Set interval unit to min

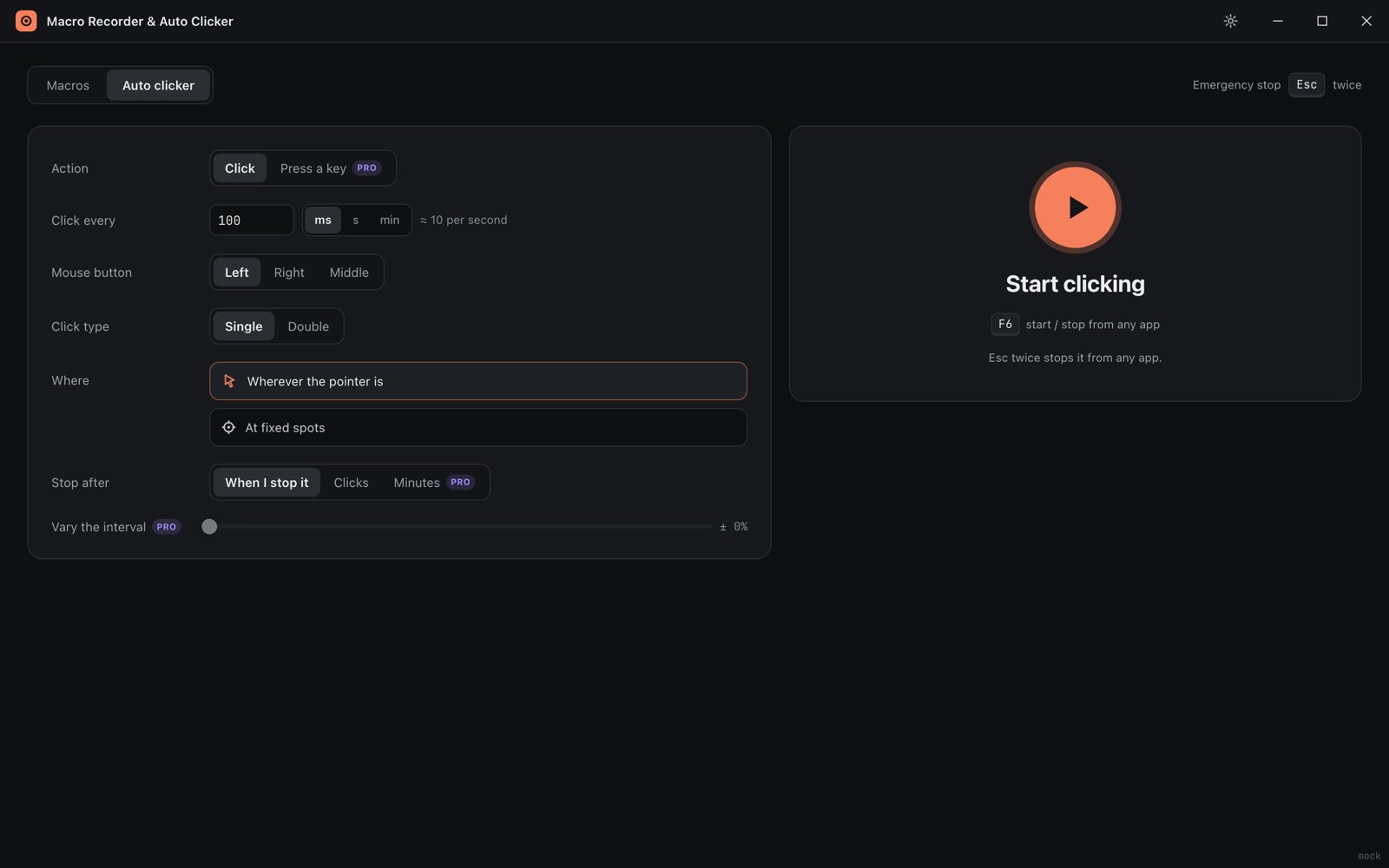390,220
